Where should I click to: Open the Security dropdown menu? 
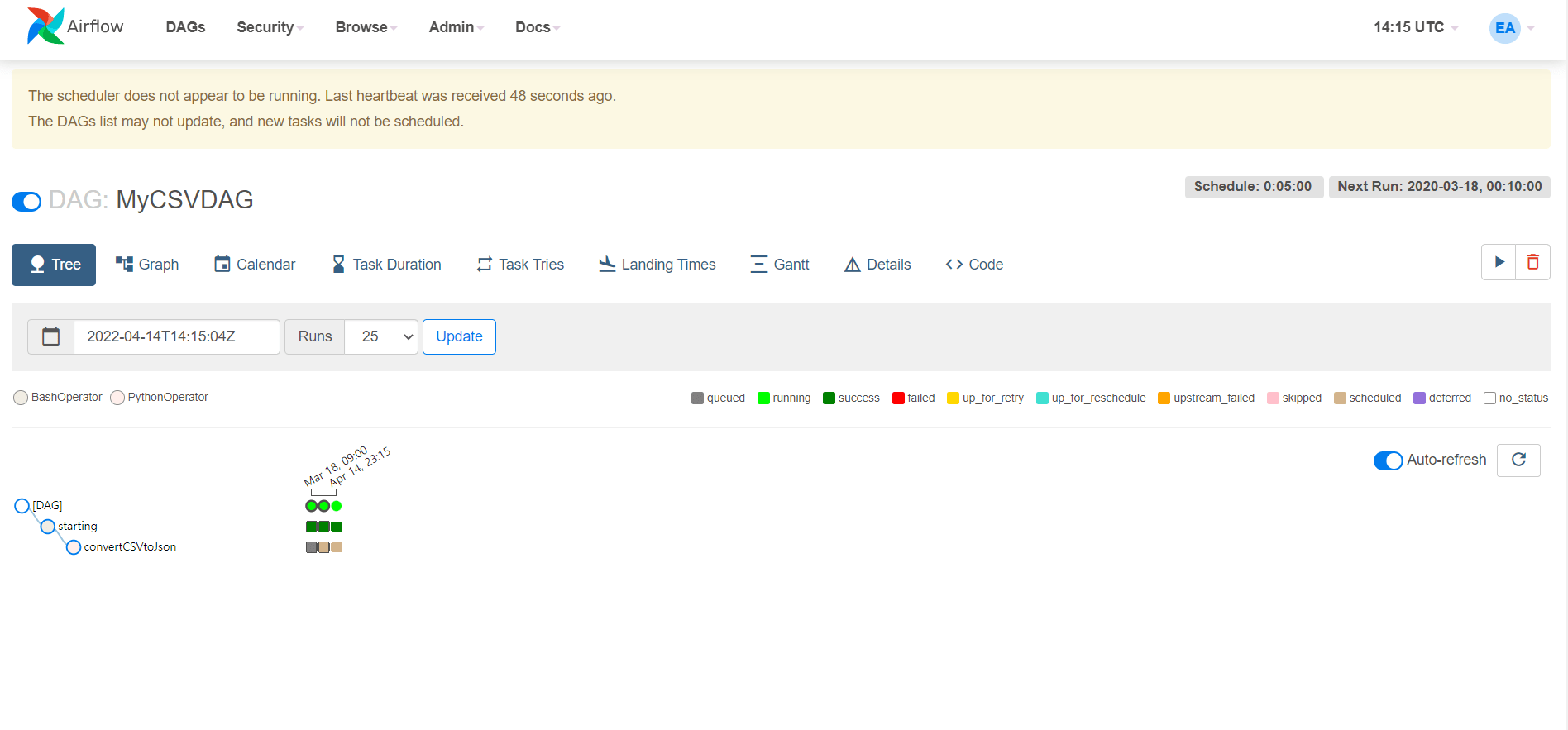[270, 27]
